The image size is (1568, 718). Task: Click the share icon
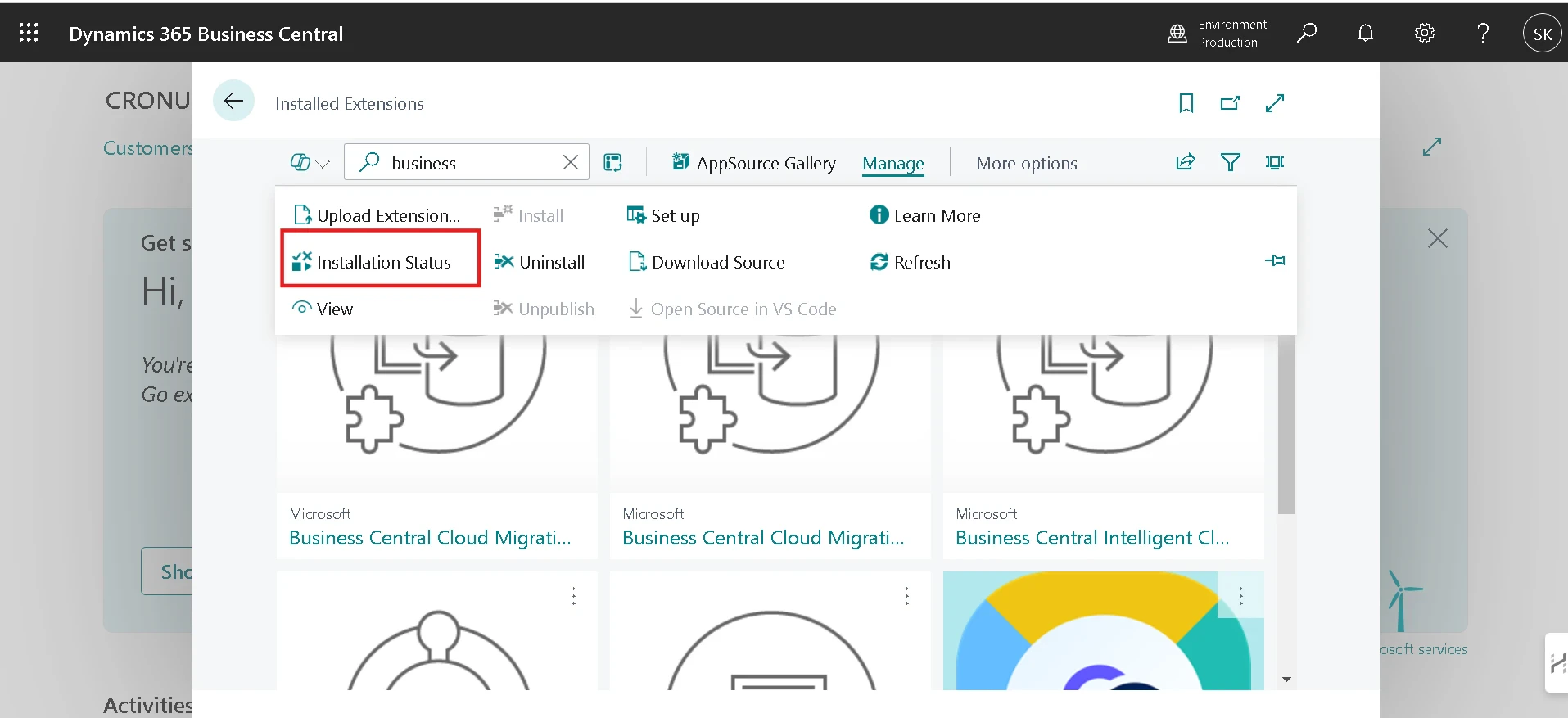(x=1186, y=162)
